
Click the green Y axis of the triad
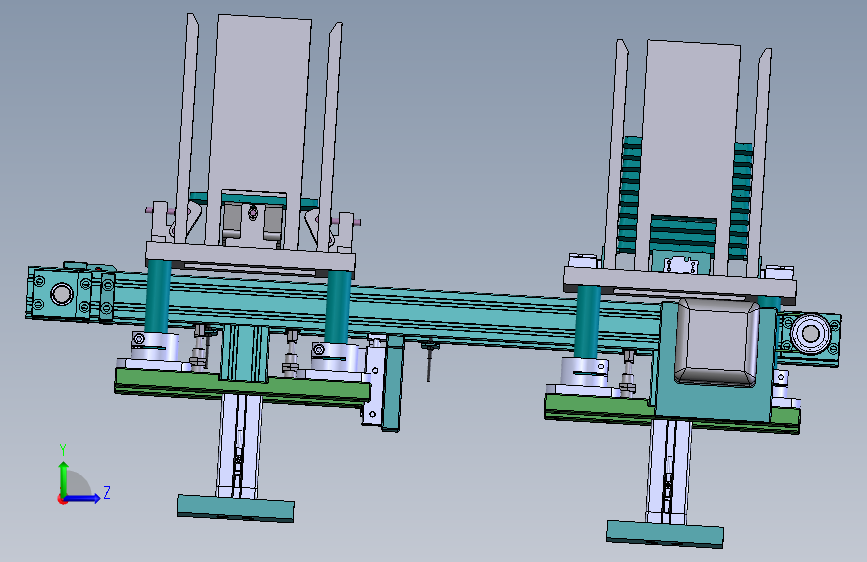pos(64,479)
